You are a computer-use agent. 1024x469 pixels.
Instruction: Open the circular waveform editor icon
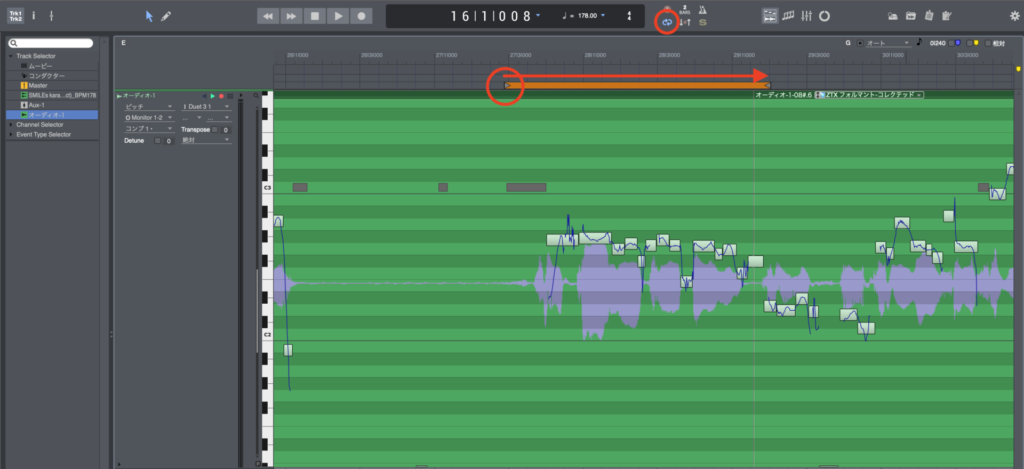pos(824,16)
